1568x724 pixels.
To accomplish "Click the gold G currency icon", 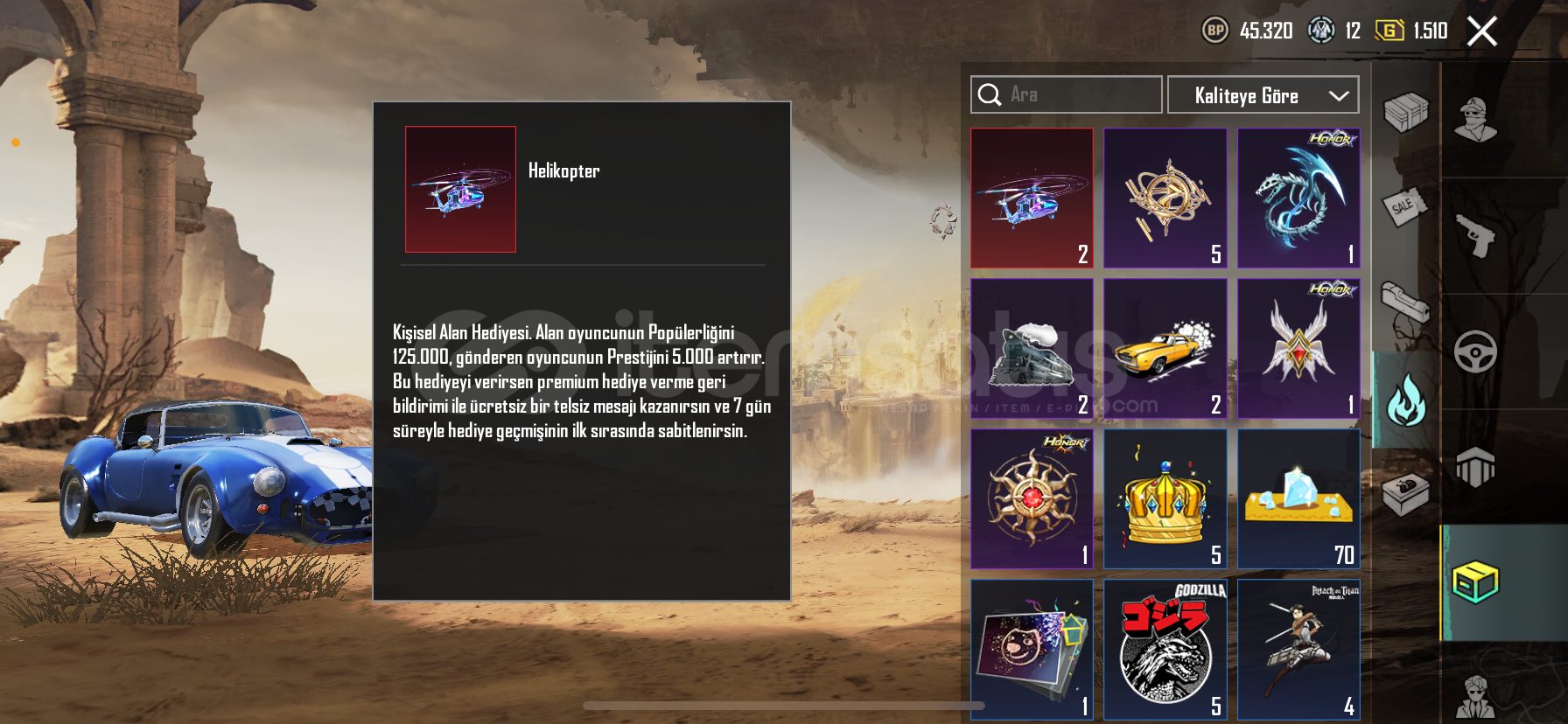I will [x=1389, y=31].
